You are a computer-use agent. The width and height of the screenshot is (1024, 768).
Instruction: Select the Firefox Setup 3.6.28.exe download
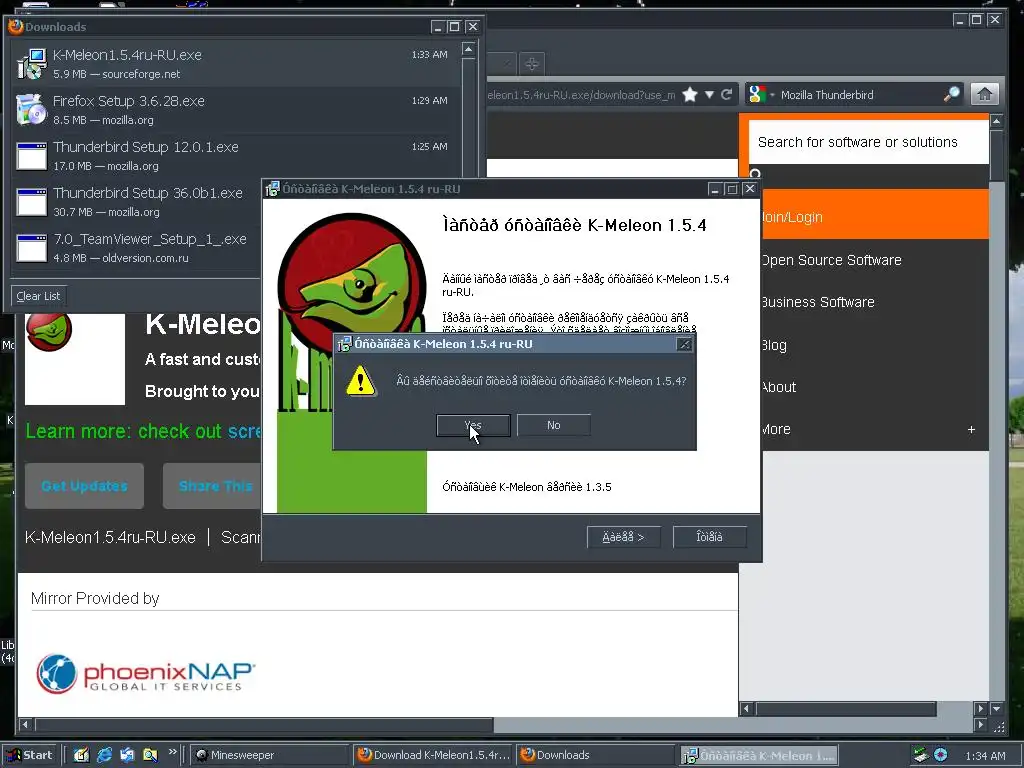pyautogui.click(x=235, y=110)
